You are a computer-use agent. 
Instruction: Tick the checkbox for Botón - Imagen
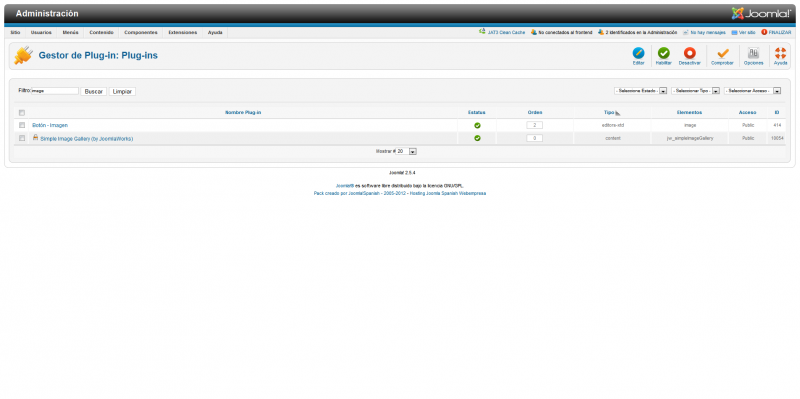(x=22, y=125)
